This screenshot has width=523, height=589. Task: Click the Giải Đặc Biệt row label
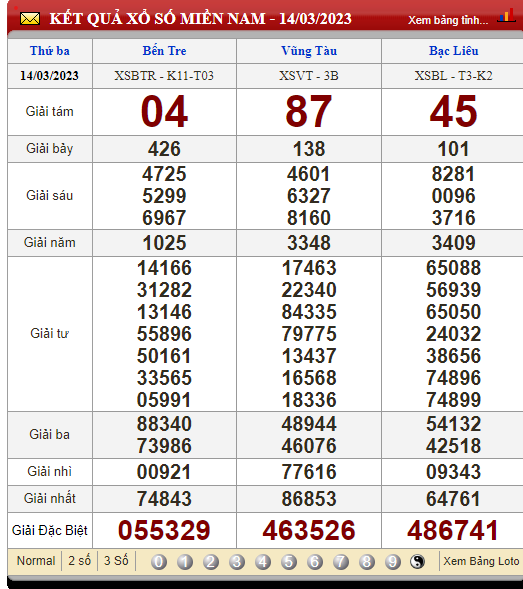point(50,530)
